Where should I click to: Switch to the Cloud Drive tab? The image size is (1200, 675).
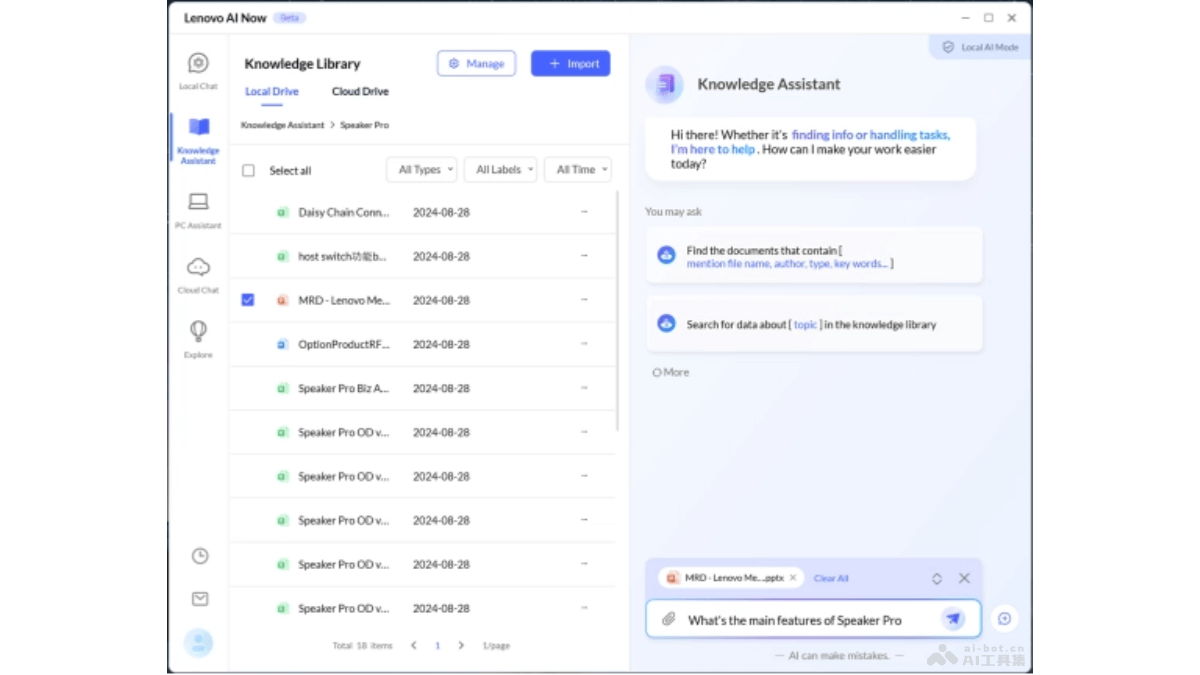(x=360, y=92)
